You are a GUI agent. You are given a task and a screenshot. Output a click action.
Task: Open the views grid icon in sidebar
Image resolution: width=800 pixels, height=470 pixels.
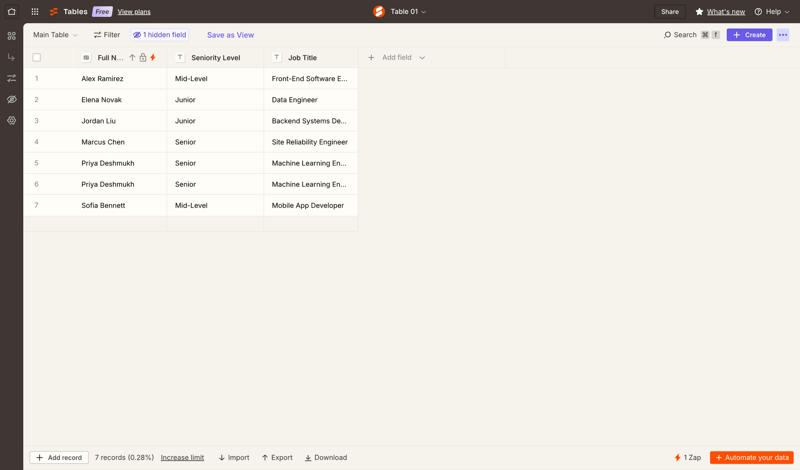(x=11, y=36)
